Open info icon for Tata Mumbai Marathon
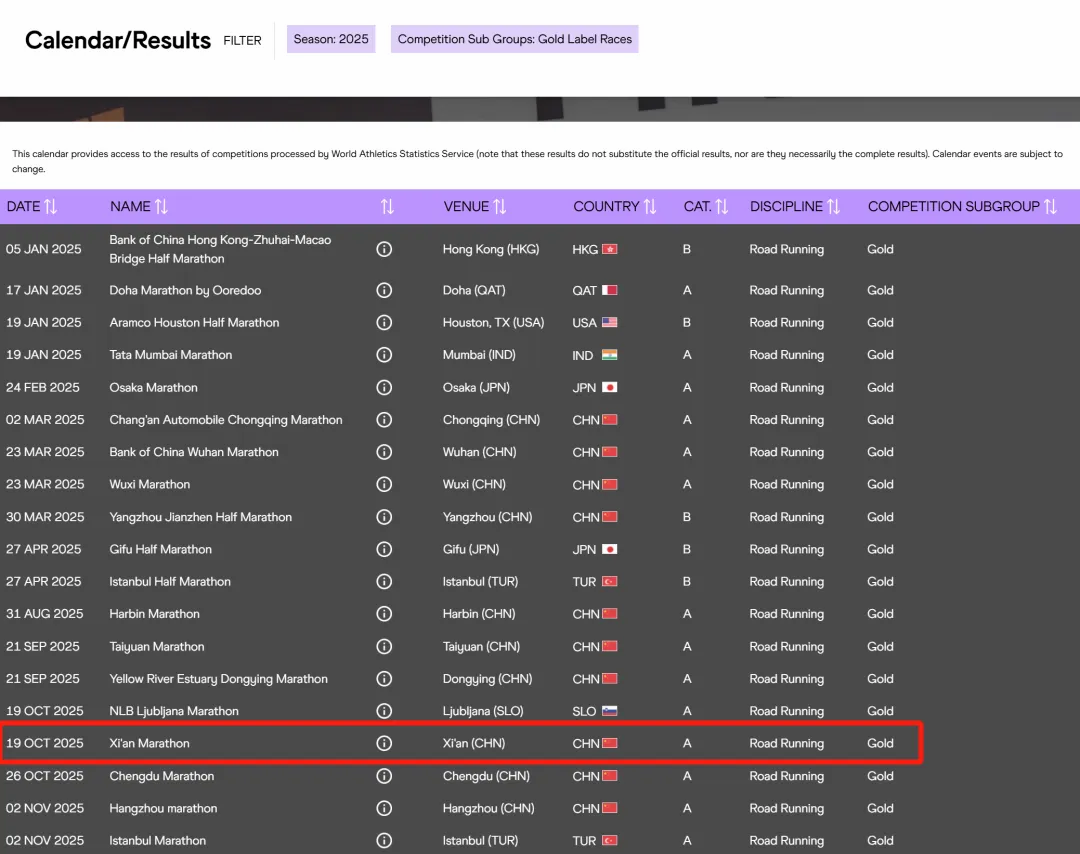The image size is (1080, 854). (x=384, y=355)
